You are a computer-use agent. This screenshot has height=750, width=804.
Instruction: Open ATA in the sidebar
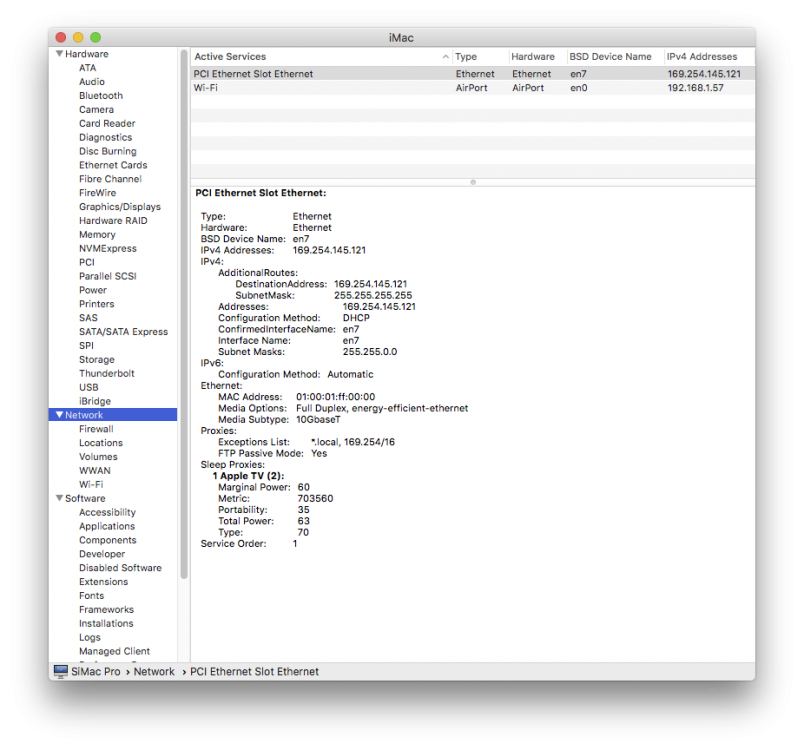point(88,68)
